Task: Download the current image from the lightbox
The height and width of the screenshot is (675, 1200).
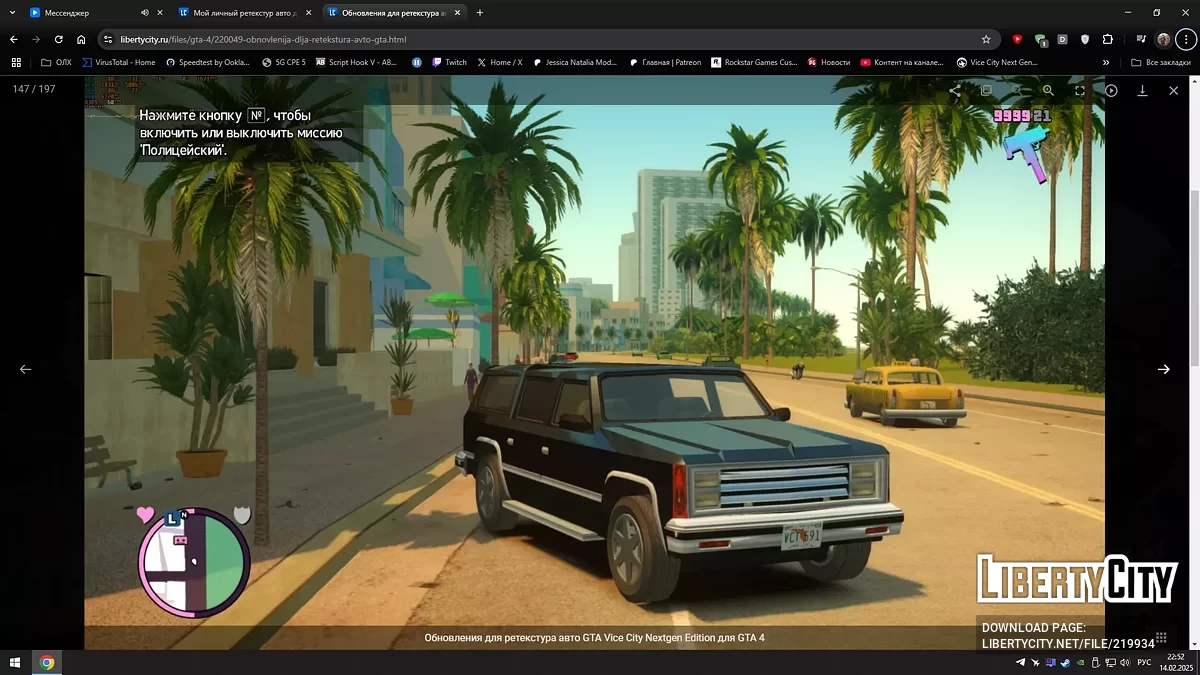Action: point(1142,90)
